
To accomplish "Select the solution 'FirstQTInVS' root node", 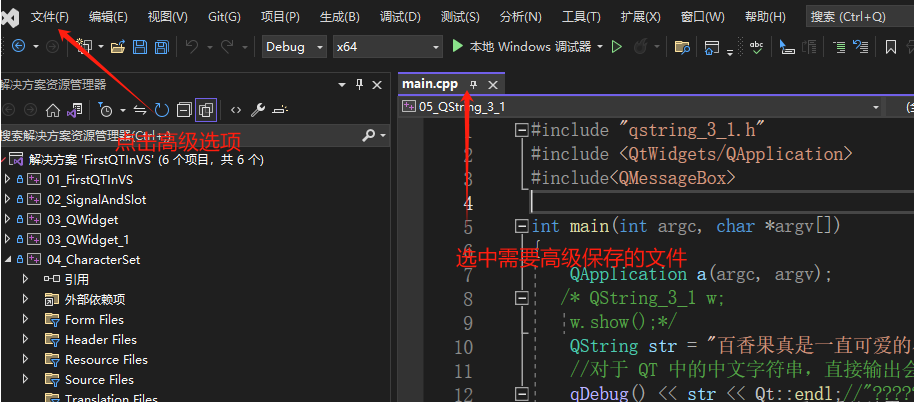I will click(x=146, y=159).
